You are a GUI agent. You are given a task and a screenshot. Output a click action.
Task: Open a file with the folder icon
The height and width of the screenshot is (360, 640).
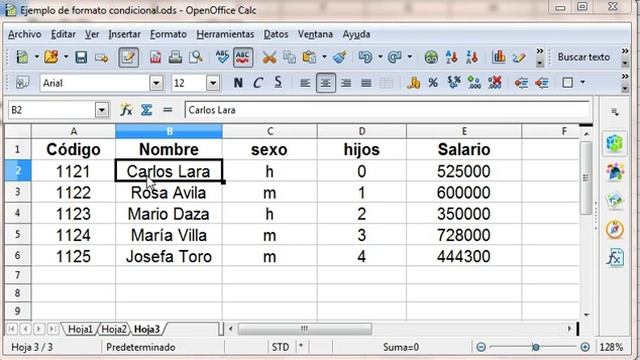point(51,57)
